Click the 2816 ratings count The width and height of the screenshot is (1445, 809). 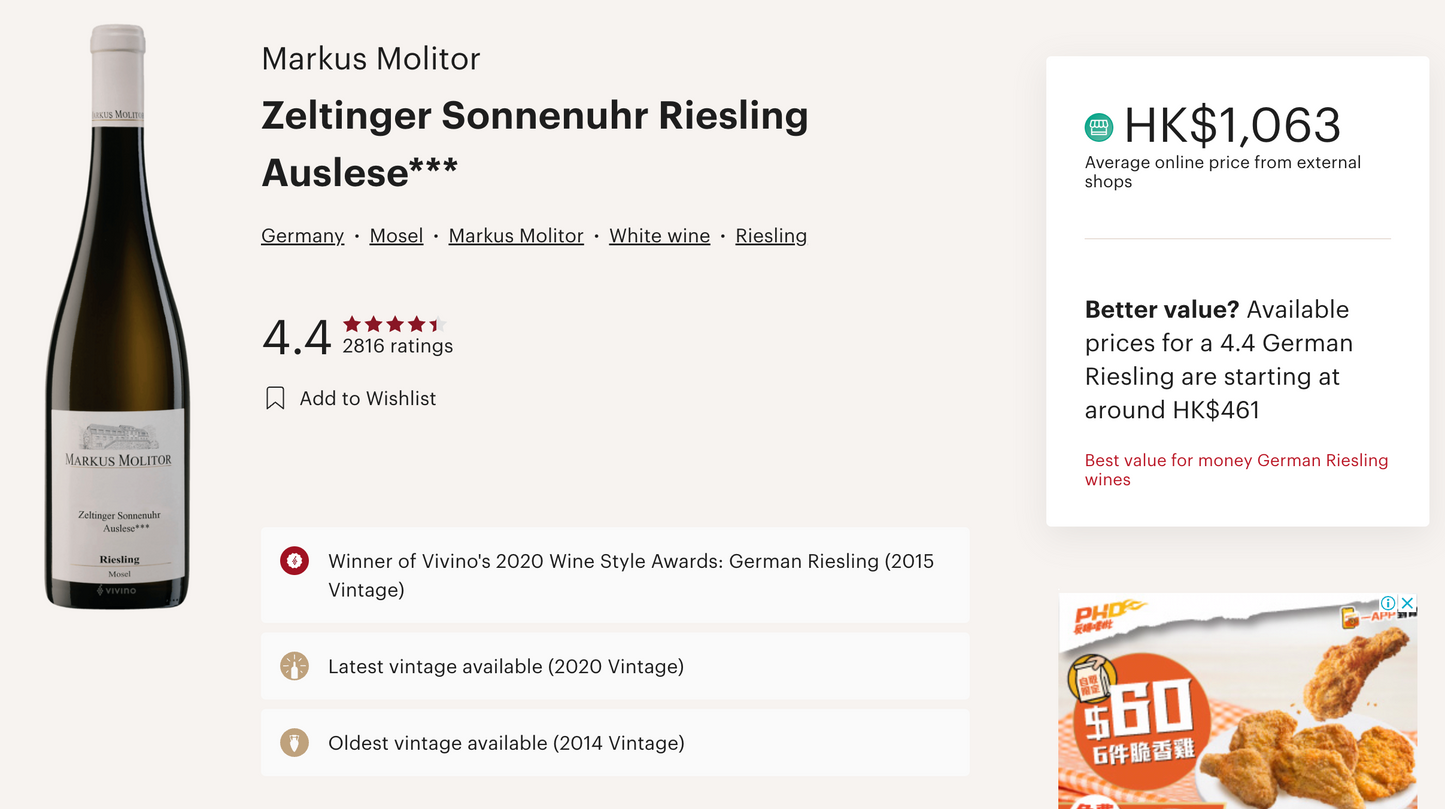[x=397, y=346]
